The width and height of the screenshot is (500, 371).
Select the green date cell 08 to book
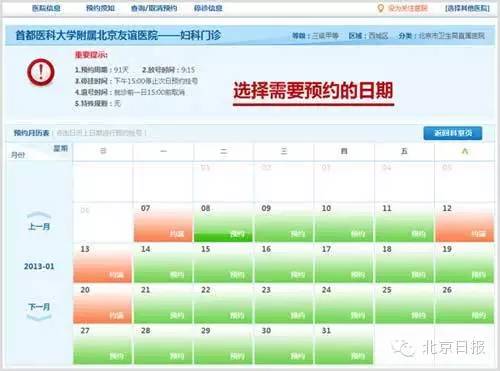click(223, 222)
